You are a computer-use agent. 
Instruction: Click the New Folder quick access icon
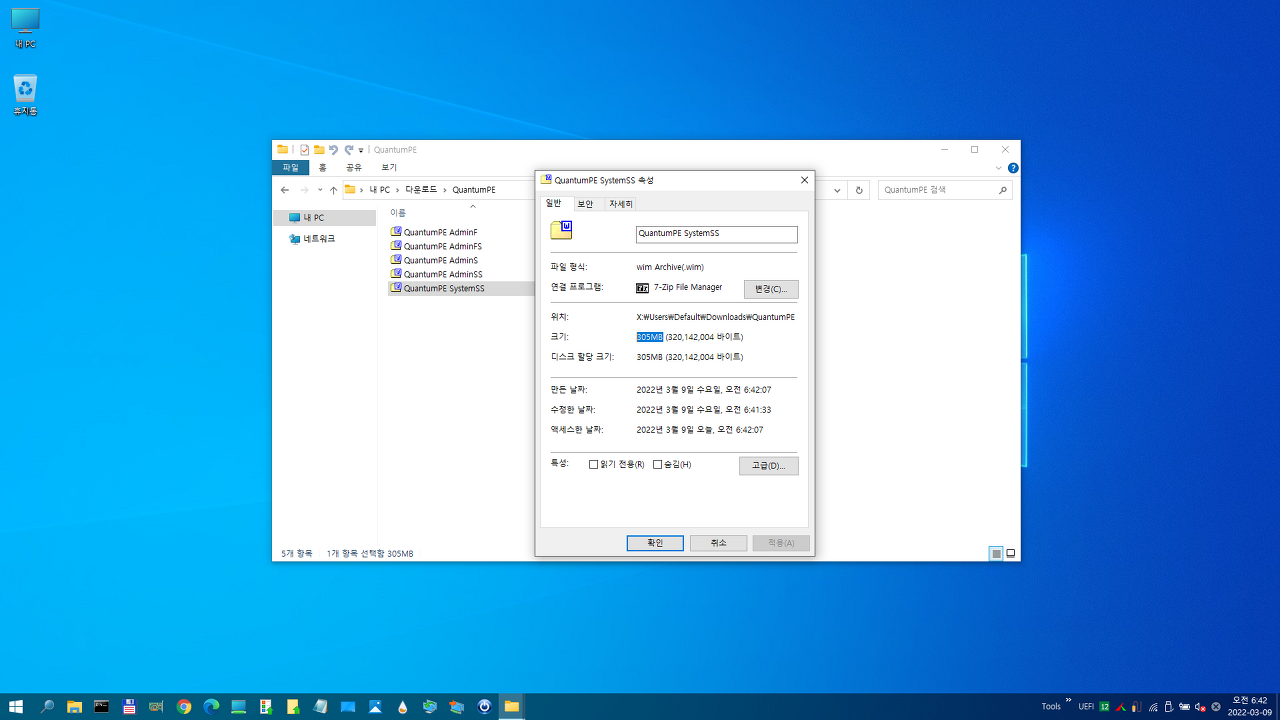pyautogui.click(x=319, y=150)
